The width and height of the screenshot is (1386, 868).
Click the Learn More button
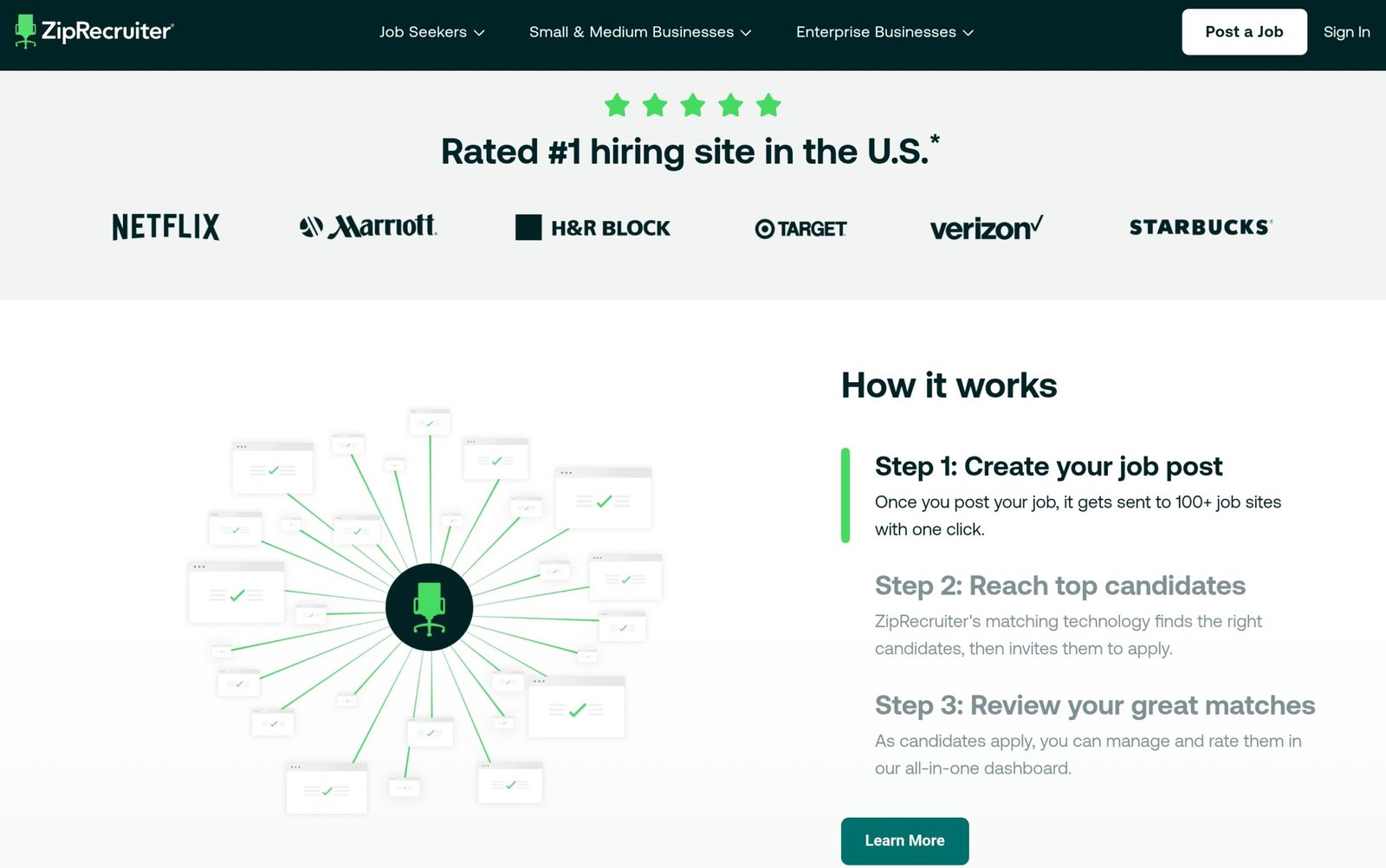click(x=904, y=841)
